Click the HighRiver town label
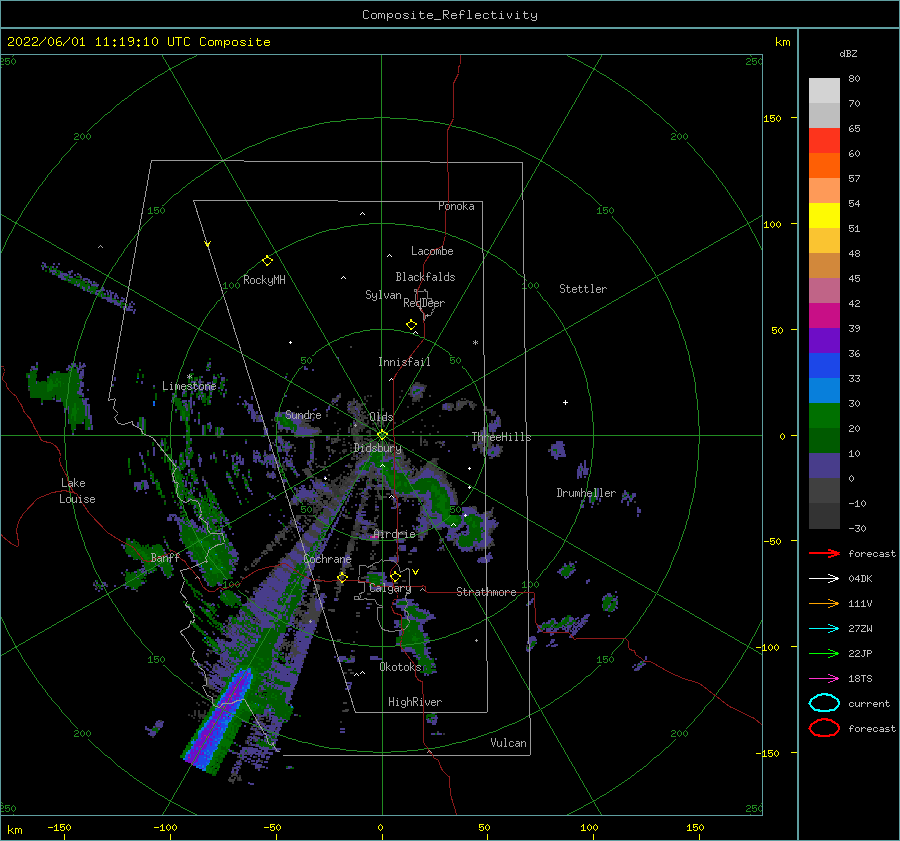This screenshot has height=841, width=900. point(415,702)
